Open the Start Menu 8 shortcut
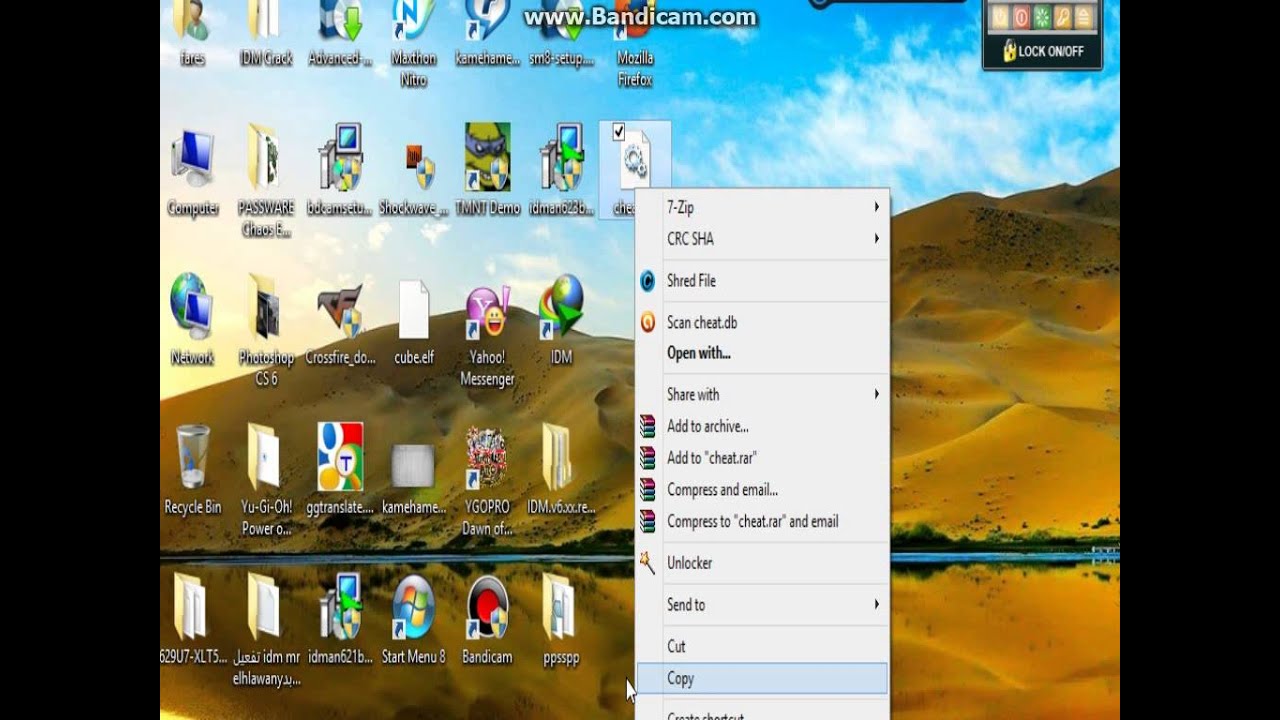This screenshot has height=720, width=1280. click(413, 618)
